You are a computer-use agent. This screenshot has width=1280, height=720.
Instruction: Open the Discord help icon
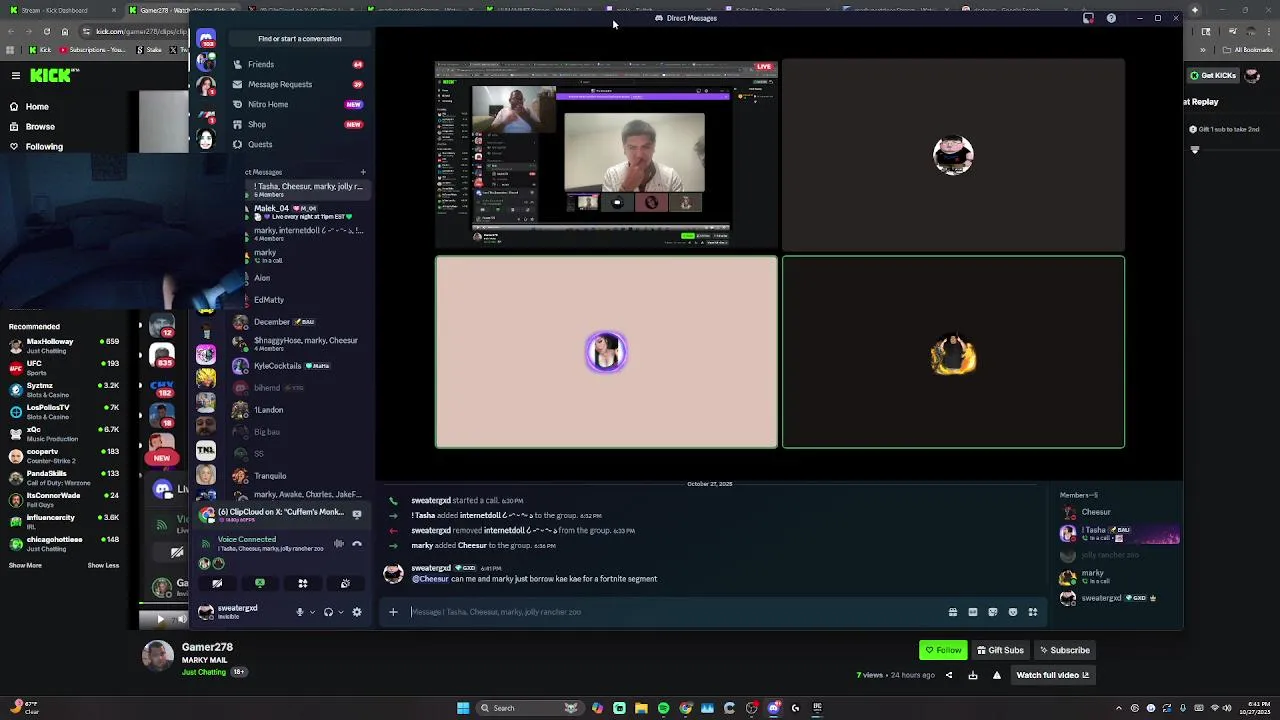1111,18
